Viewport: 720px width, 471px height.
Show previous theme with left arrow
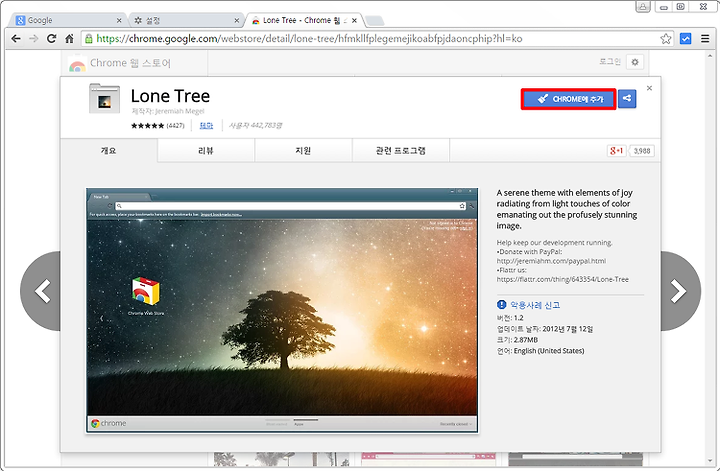[x=40, y=291]
